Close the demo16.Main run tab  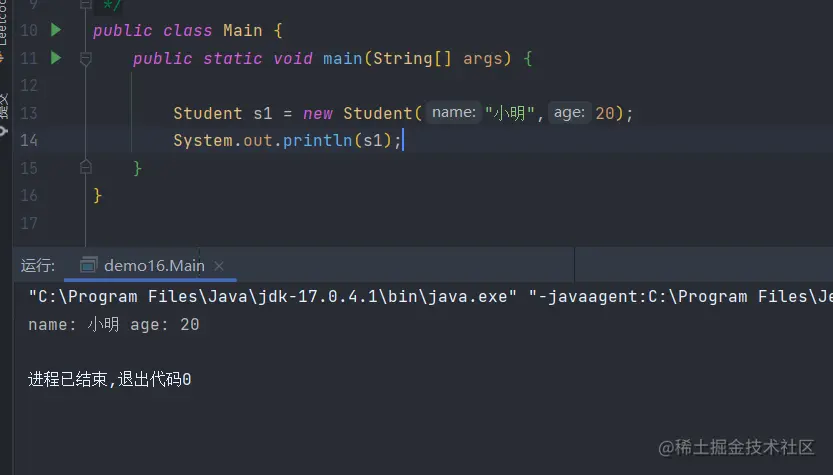(219, 266)
